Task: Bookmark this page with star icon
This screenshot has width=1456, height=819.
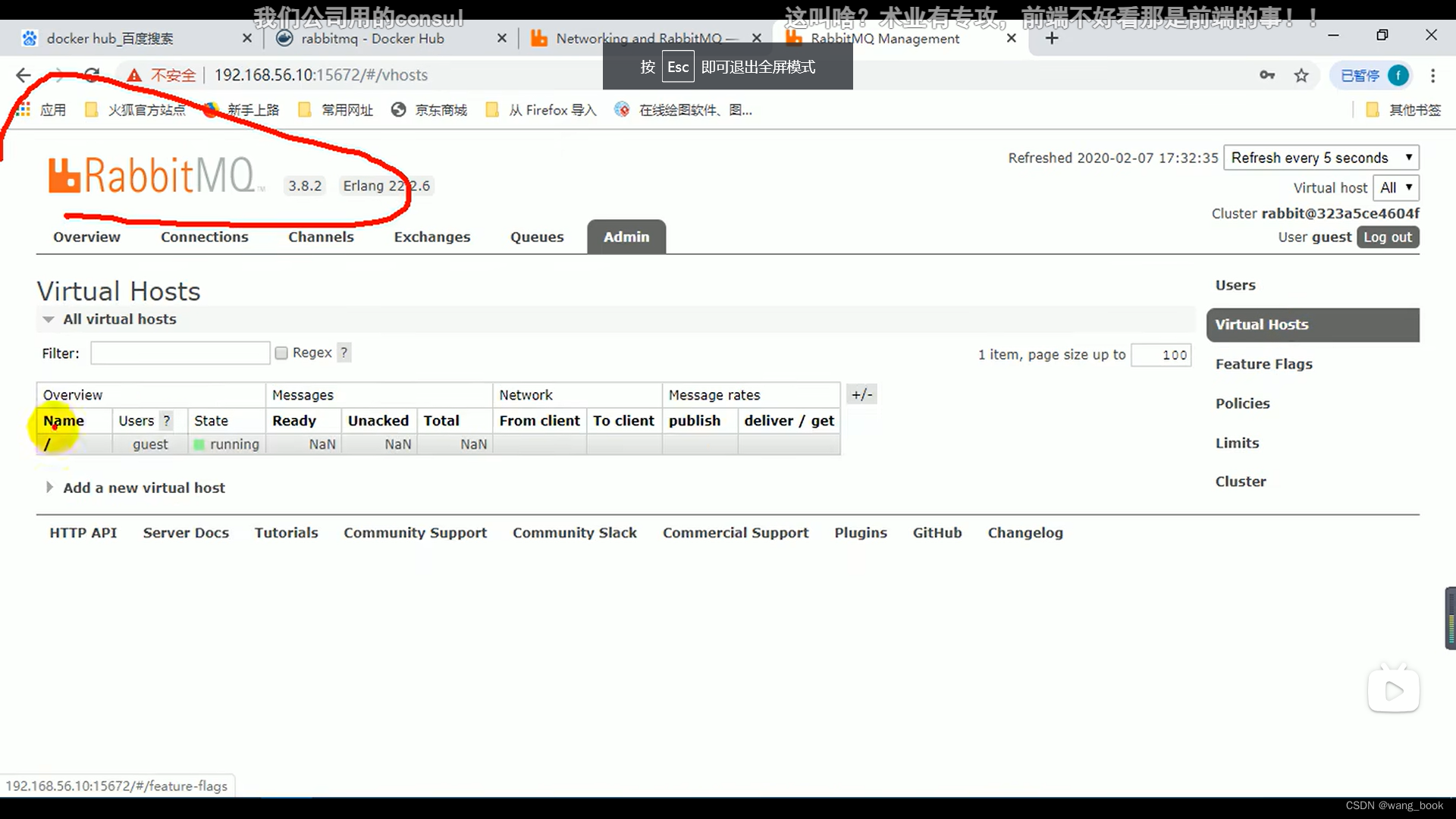Action: click(x=1301, y=75)
